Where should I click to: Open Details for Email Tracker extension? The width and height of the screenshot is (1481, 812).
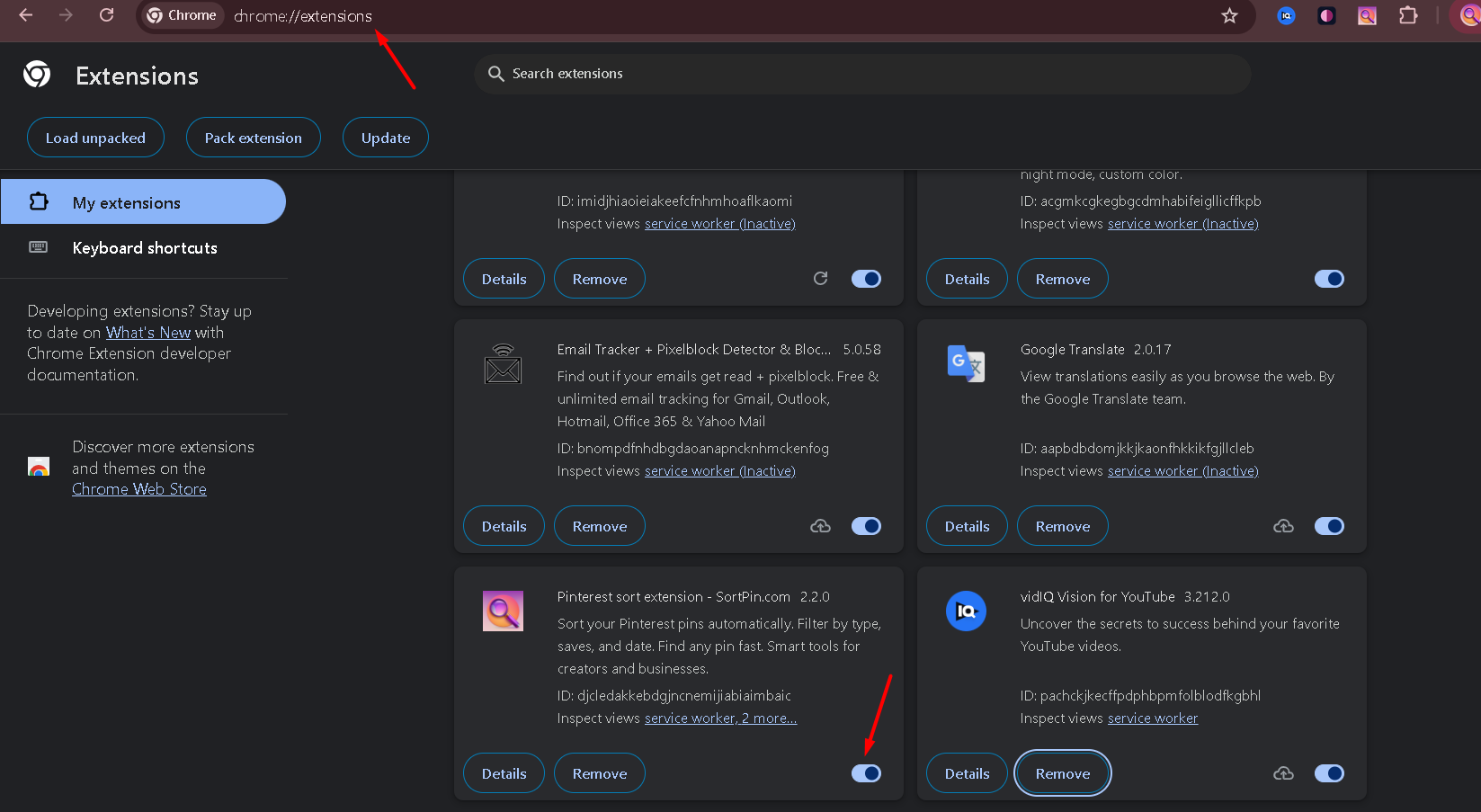pos(504,526)
